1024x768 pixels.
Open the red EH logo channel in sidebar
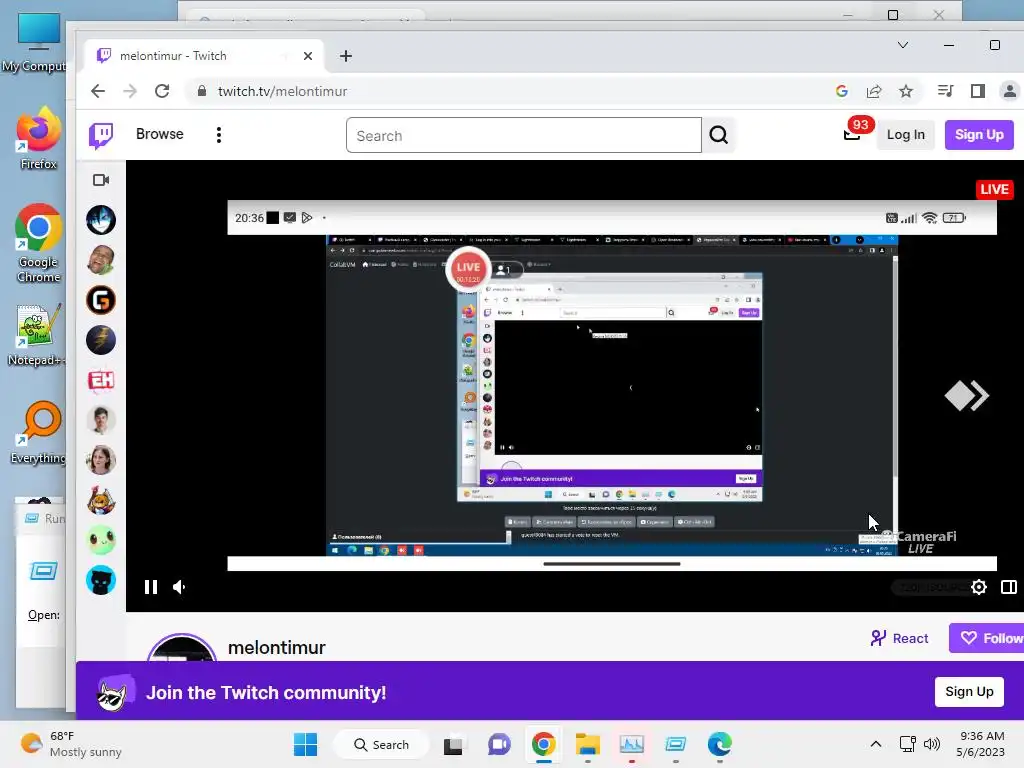(101, 380)
